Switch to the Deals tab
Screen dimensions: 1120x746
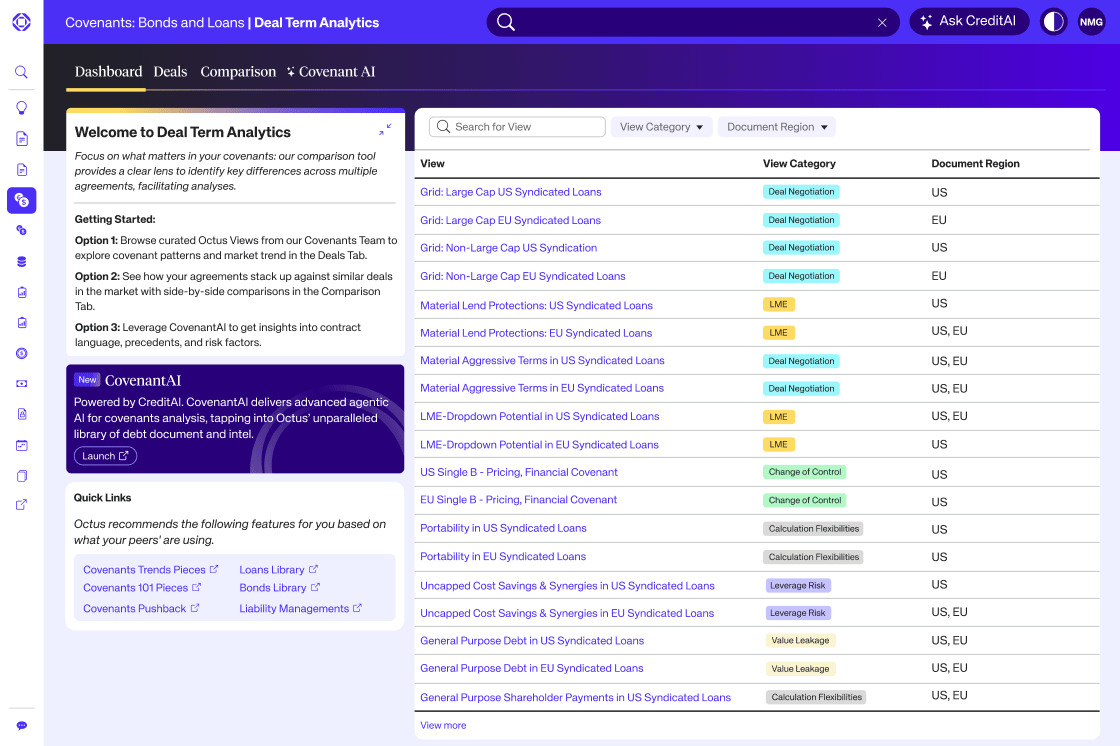(170, 72)
